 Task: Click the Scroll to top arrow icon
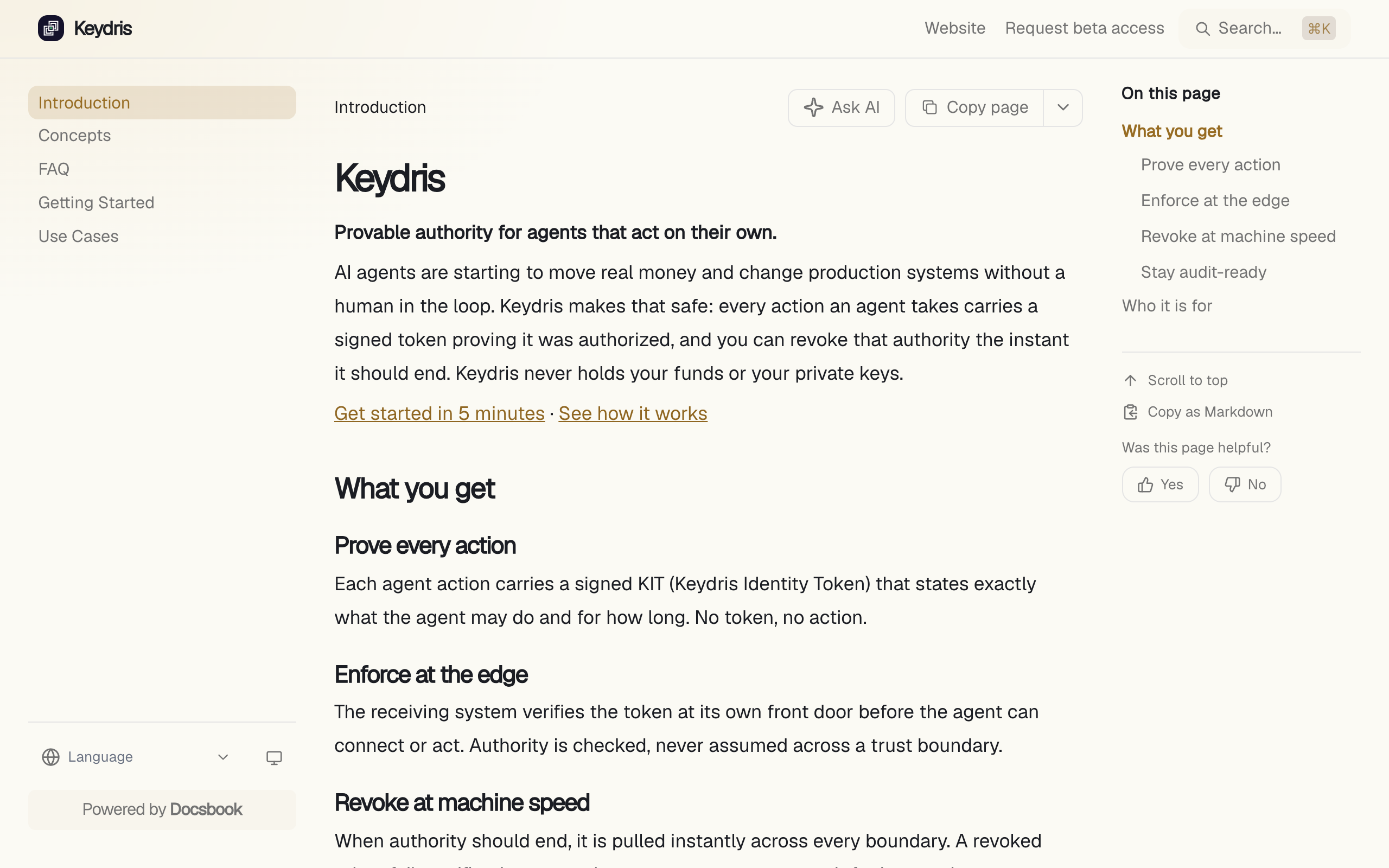[x=1130, y=381]
